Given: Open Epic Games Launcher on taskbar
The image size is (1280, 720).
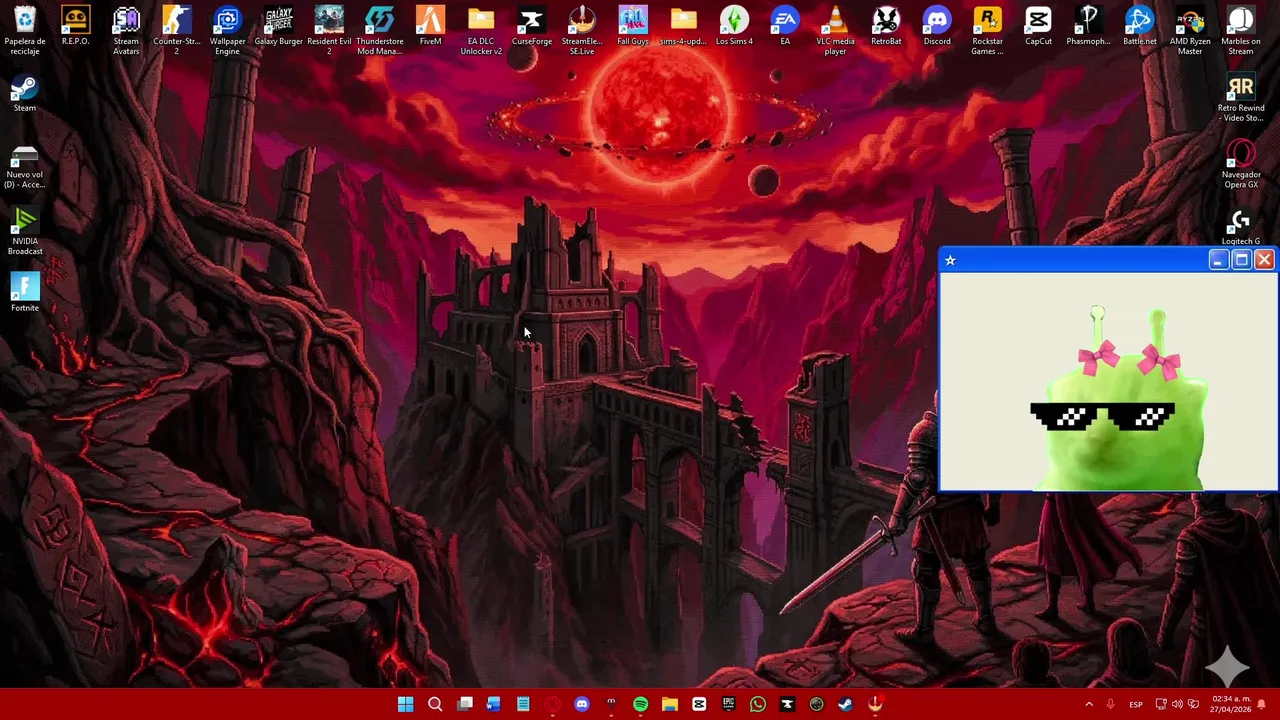Looking at the screenshot, I should 729,705.
